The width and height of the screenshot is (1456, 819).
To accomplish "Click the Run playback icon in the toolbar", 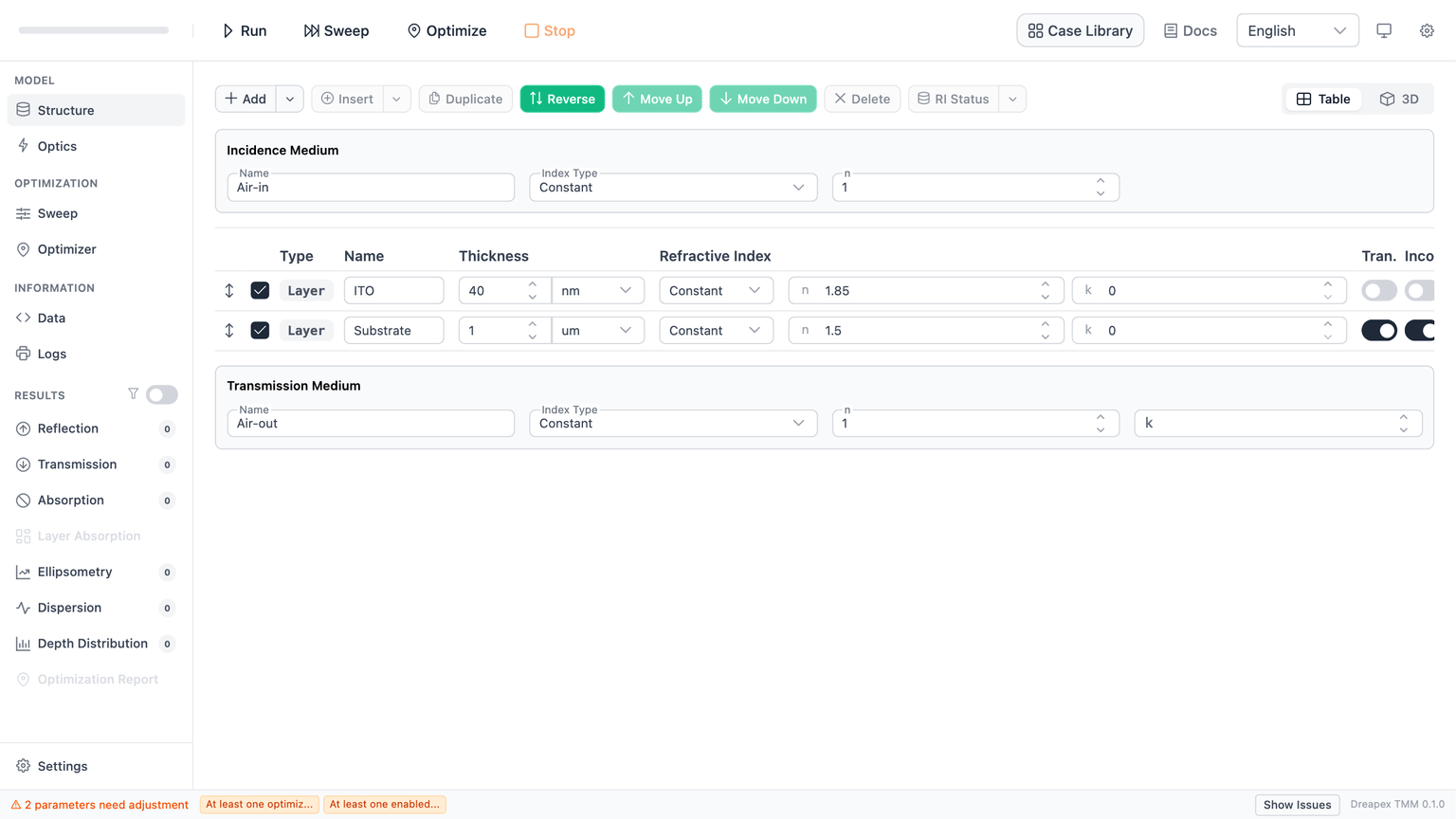I will point(227,29).
